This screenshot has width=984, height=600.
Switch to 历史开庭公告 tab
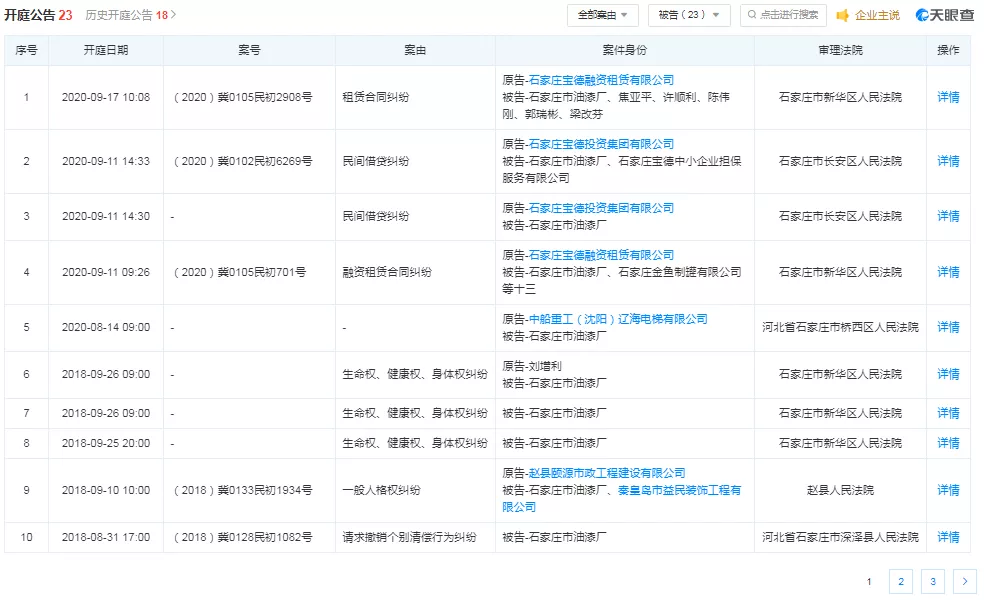click(125, 15)
